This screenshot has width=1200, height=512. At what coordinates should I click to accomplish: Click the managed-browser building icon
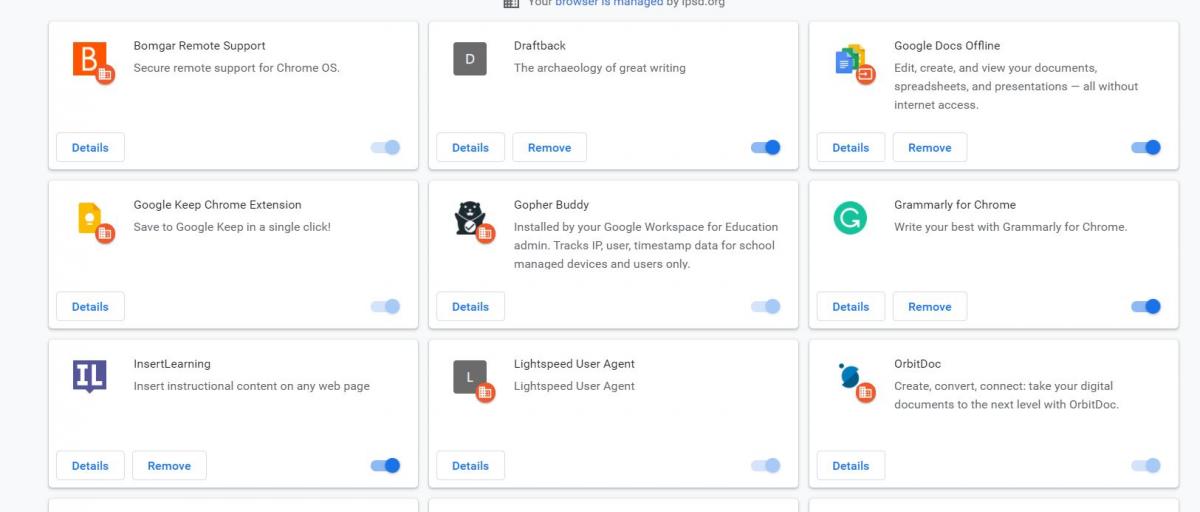[x=511, y=3]
